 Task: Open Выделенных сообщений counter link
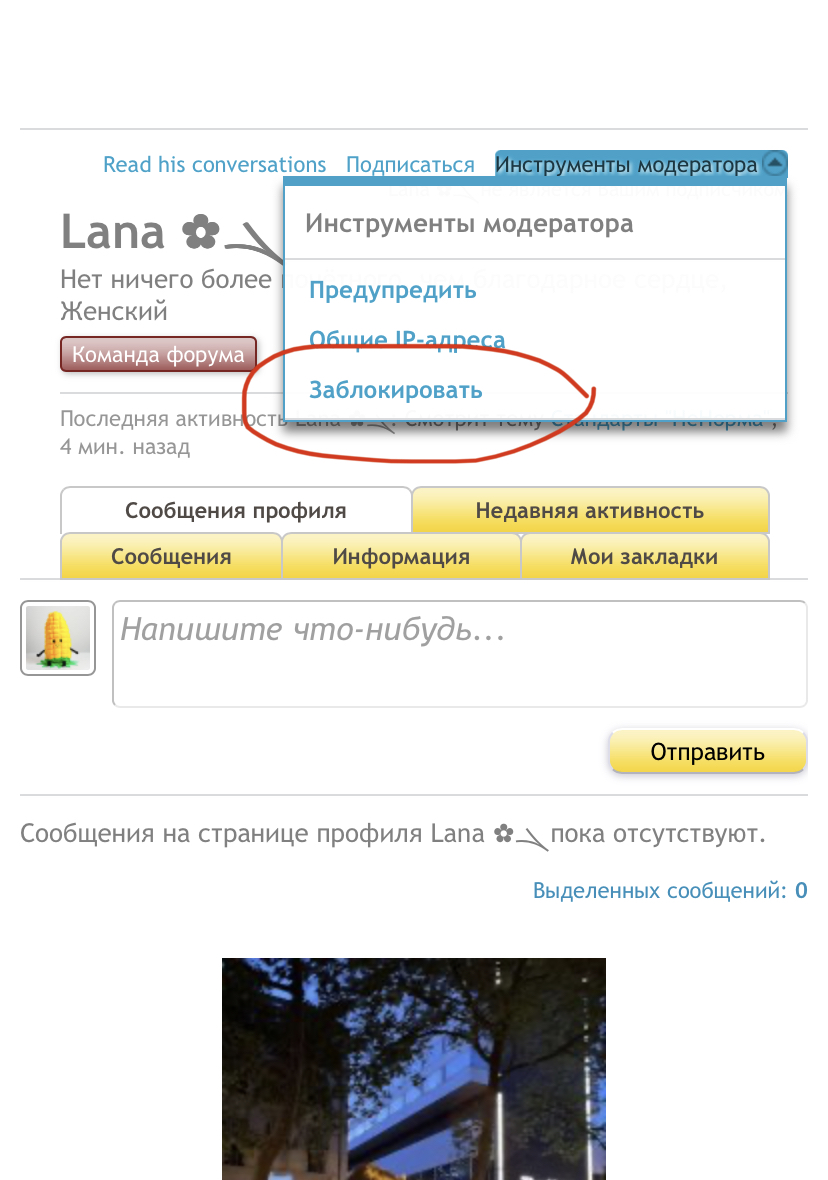click(670, 890)
